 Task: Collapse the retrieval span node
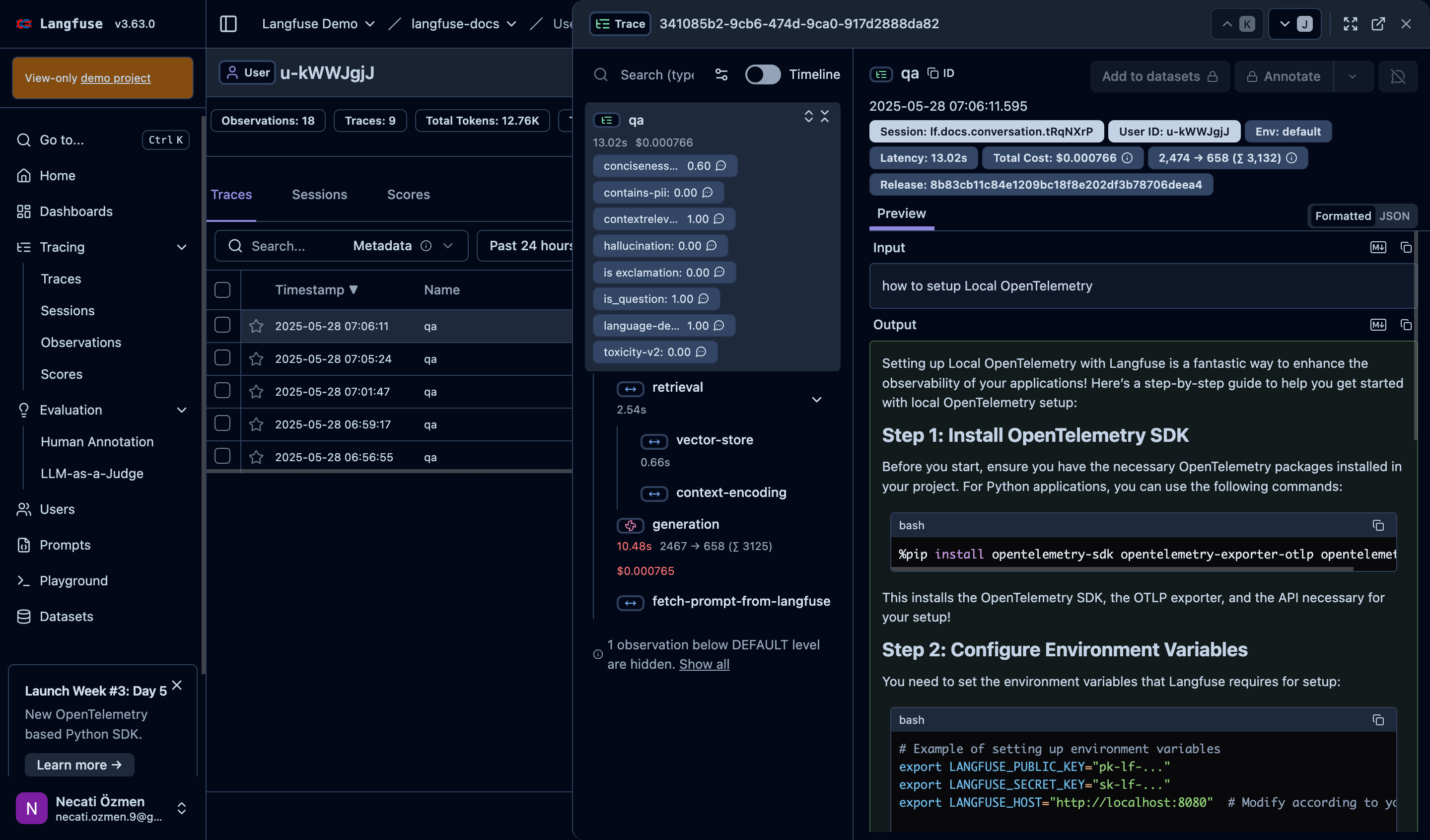(817, 400)
